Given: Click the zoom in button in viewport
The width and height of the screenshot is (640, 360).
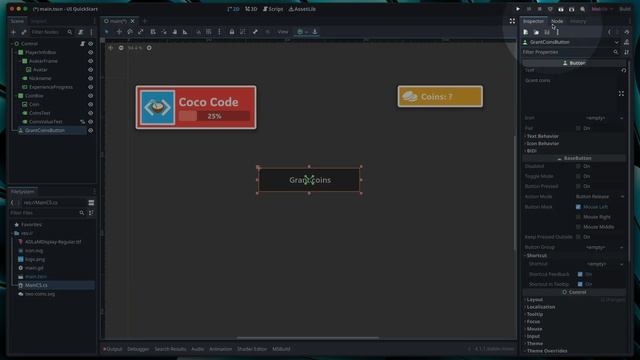Looking at the screenshot, I should point(149,48).
